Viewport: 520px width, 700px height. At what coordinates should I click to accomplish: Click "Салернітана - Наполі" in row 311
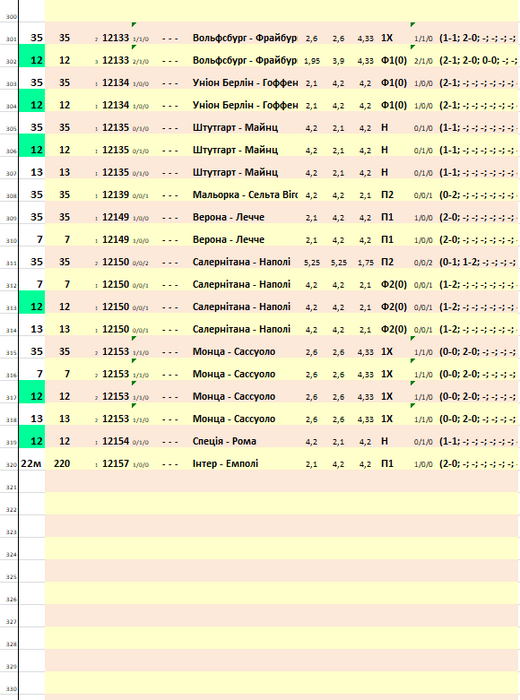click(x=241, y=262)
